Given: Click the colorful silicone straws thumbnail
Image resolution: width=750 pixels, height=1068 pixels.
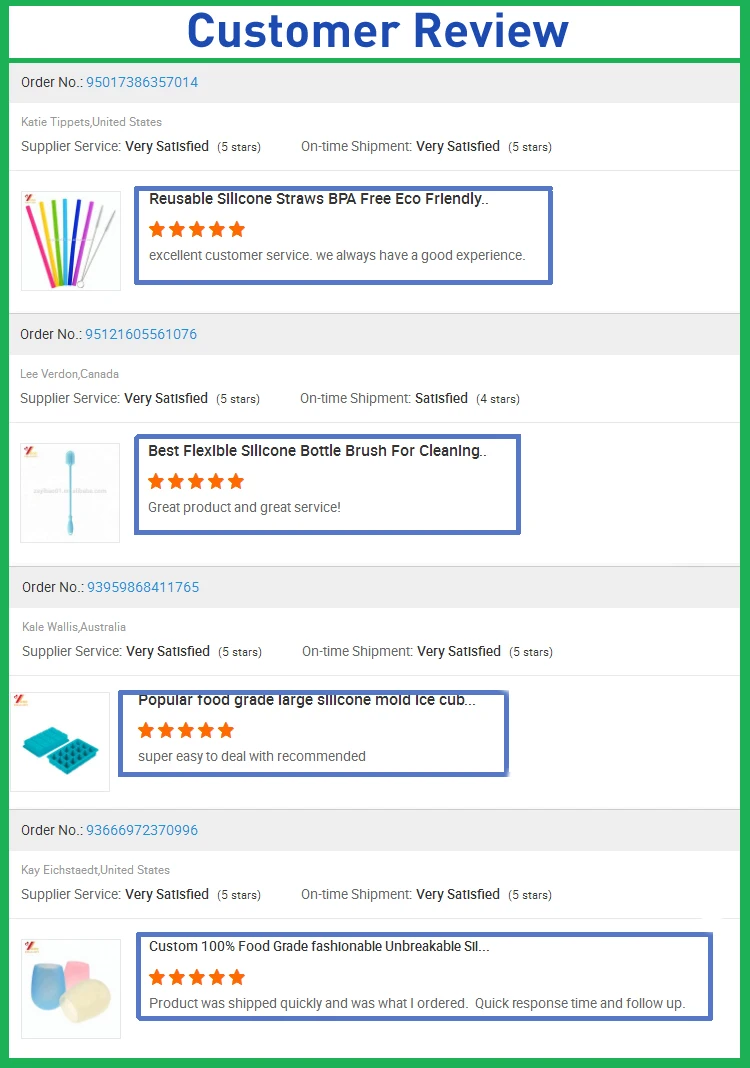Looking at the screenshot, I should click(71, 241).
